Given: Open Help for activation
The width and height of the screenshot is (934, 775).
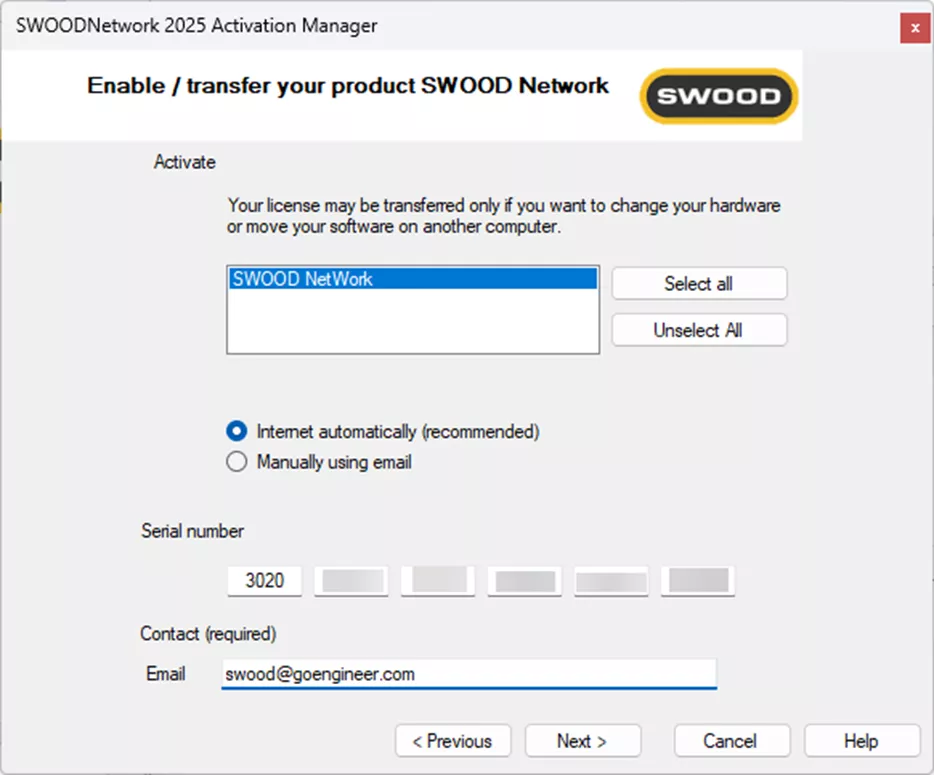Looking at the screenshot, I should (x=862, y=741).
